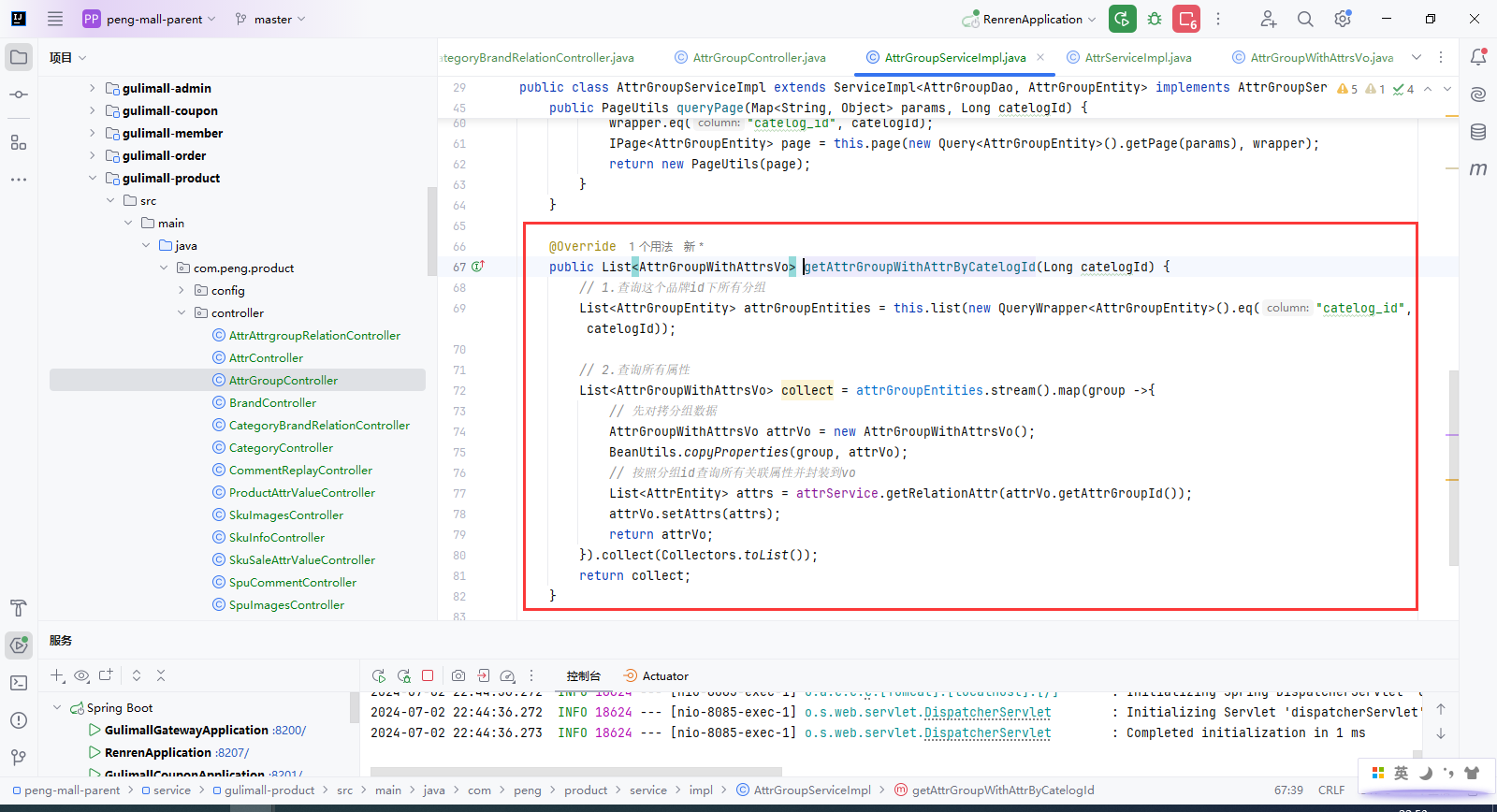Screen dimensions: 1497x812
Task: Rerun the service in debug mode
Action: 404,675
